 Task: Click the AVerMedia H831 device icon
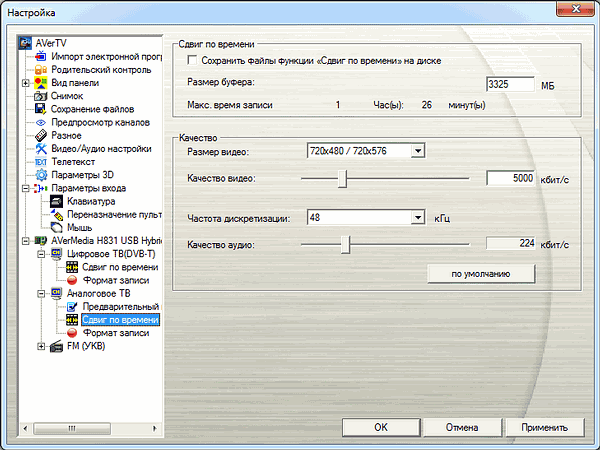[x=41, y=241]
